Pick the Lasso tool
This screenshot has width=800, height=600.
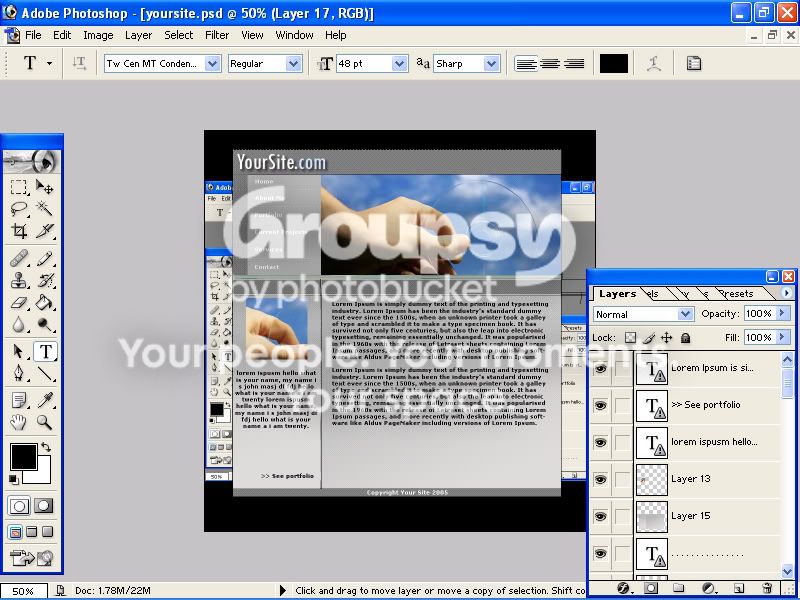[x=19, y=209]
